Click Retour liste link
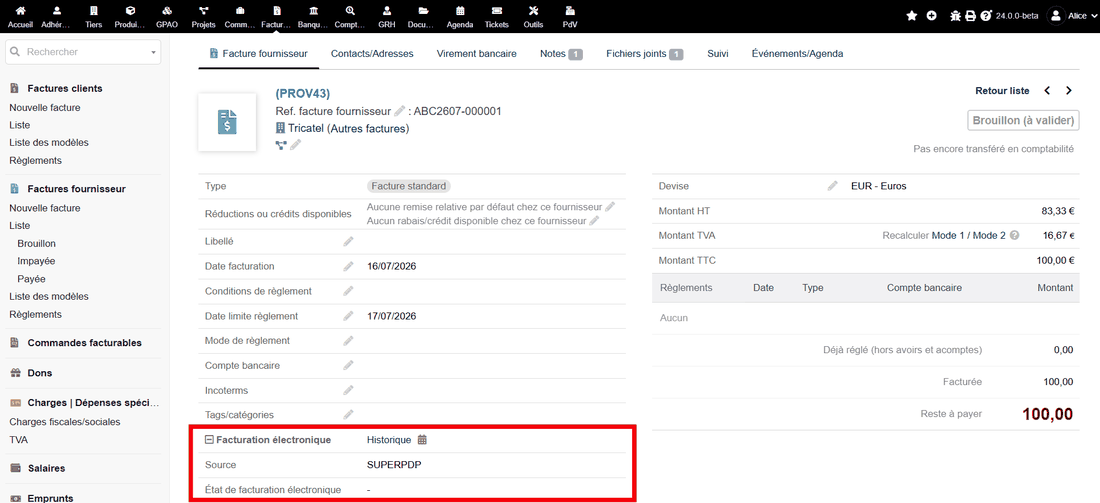The image size is (1100, 503). pyautogui.click(x=1002, y=90)
